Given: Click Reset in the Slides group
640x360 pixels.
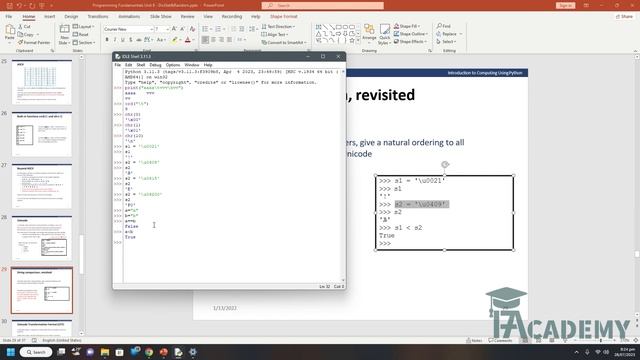Looking at the screenshot, I should coord(81,35).
